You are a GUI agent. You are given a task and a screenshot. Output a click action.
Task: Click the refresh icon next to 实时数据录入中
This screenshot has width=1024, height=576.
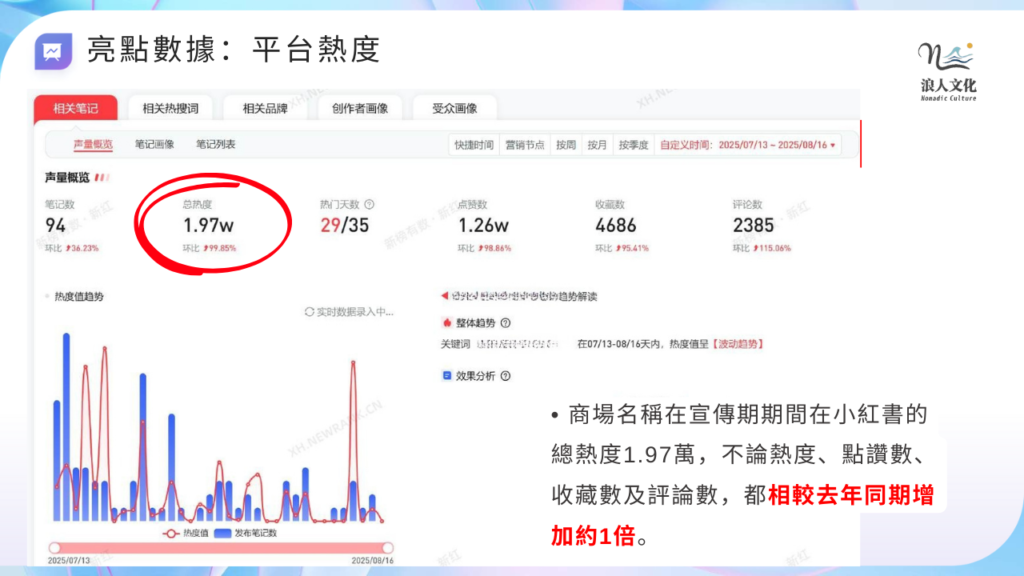coord(310,312)
